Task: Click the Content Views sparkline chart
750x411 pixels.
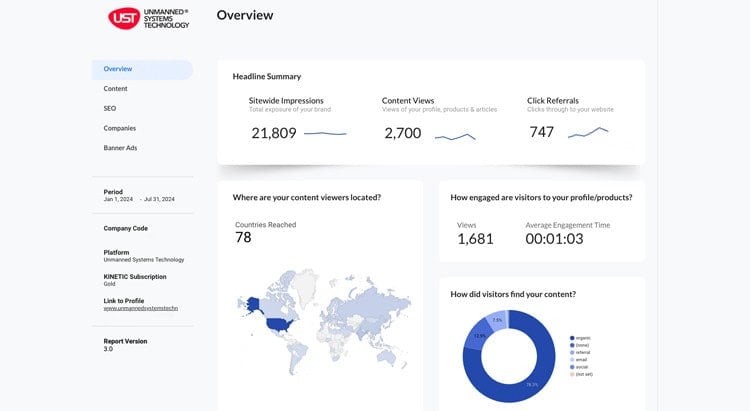Action: (x=455, y=137)
